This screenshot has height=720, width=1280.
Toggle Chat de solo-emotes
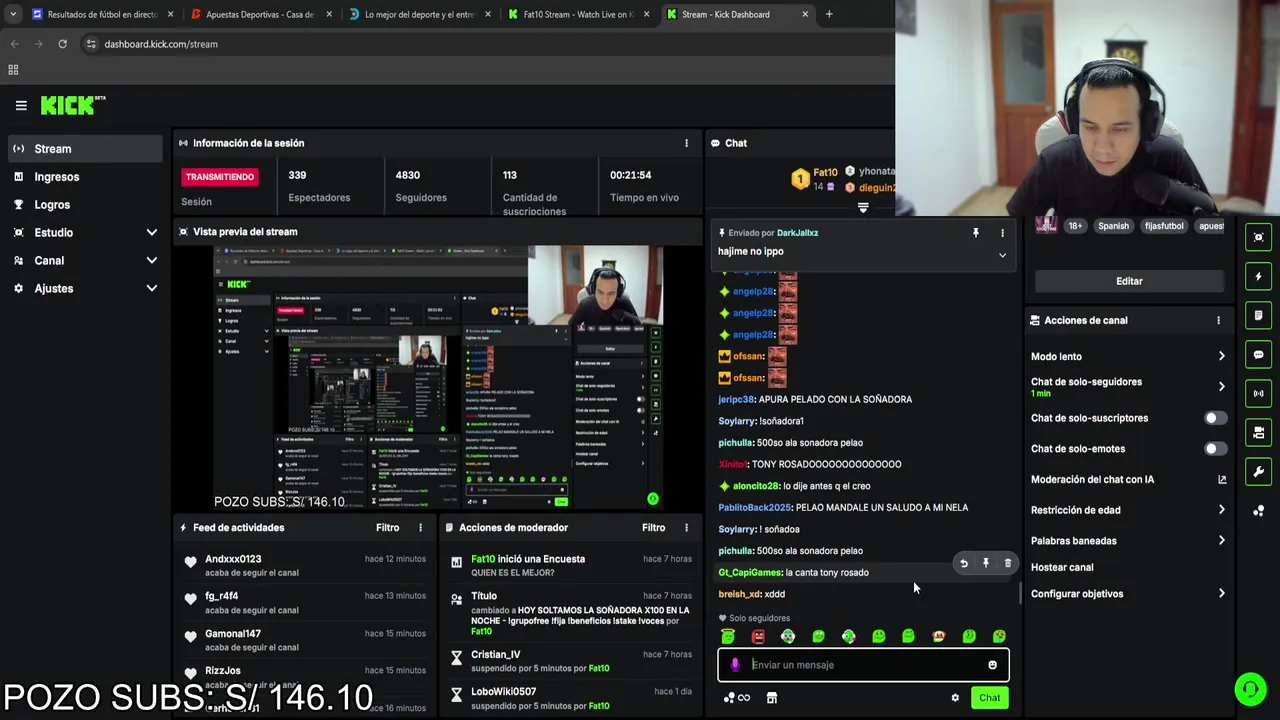pos(1215,449)
